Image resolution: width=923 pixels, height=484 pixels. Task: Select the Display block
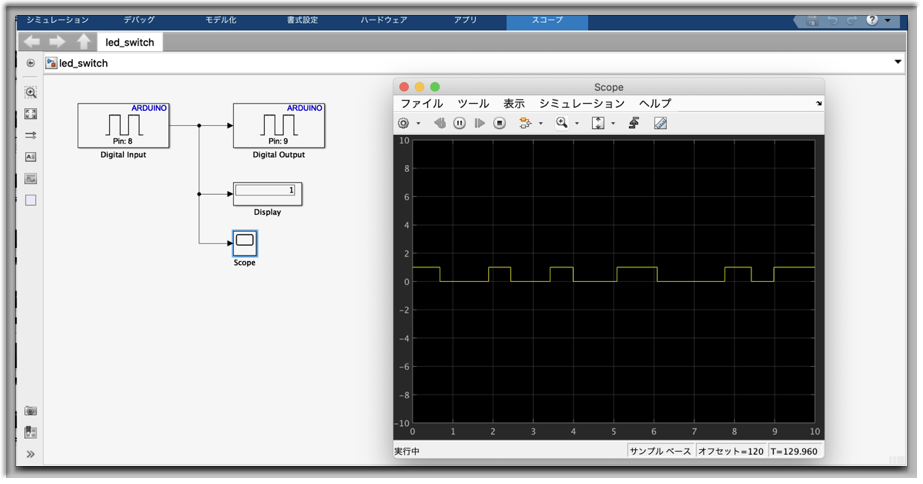coord(267,194)
